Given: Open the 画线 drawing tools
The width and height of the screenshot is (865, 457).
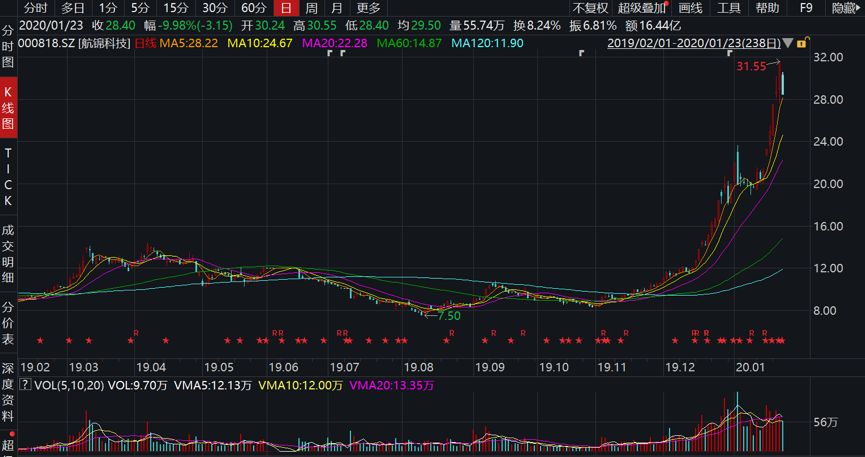Looking at the screenshot, I should point(691,8).
